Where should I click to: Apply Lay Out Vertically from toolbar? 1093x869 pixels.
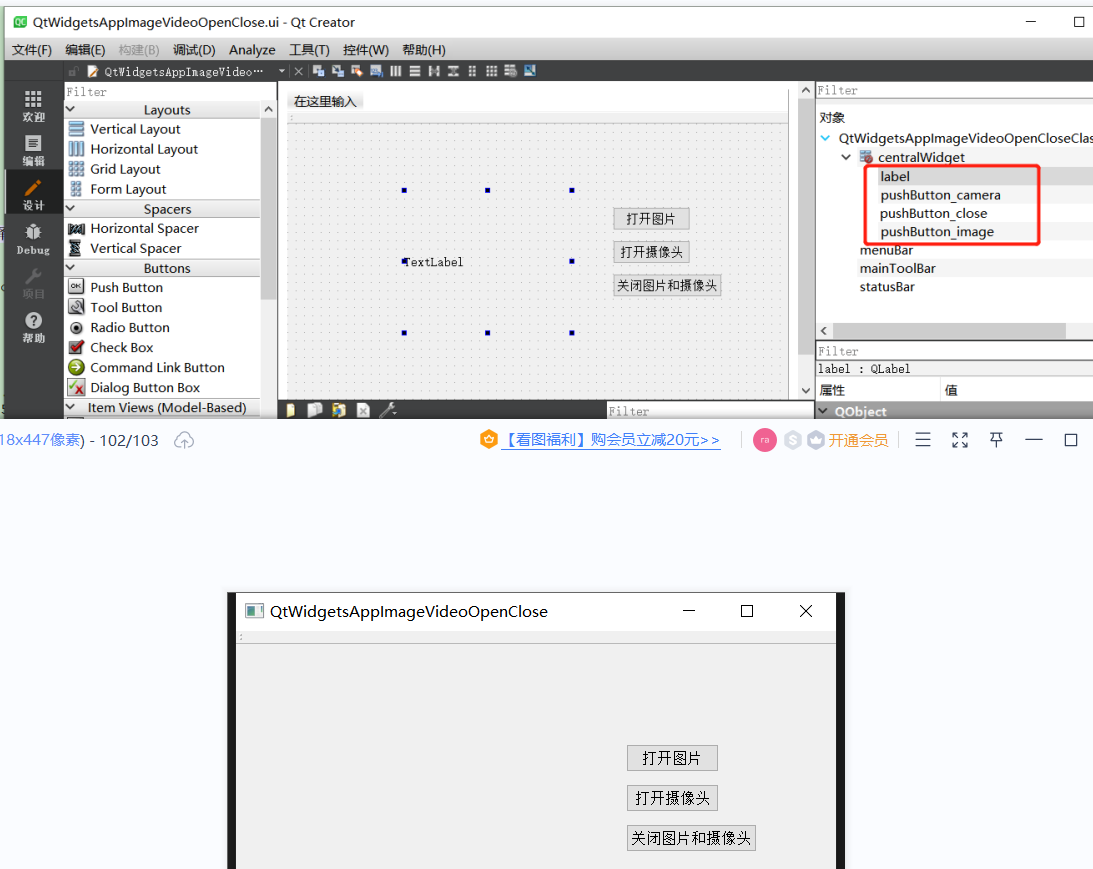click(415, 71)
